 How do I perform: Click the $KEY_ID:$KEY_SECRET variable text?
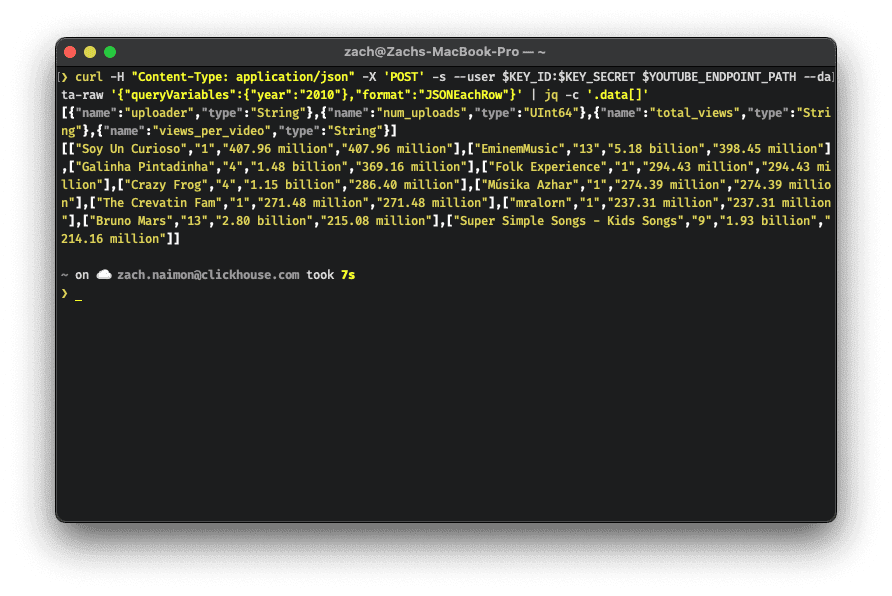568,77
